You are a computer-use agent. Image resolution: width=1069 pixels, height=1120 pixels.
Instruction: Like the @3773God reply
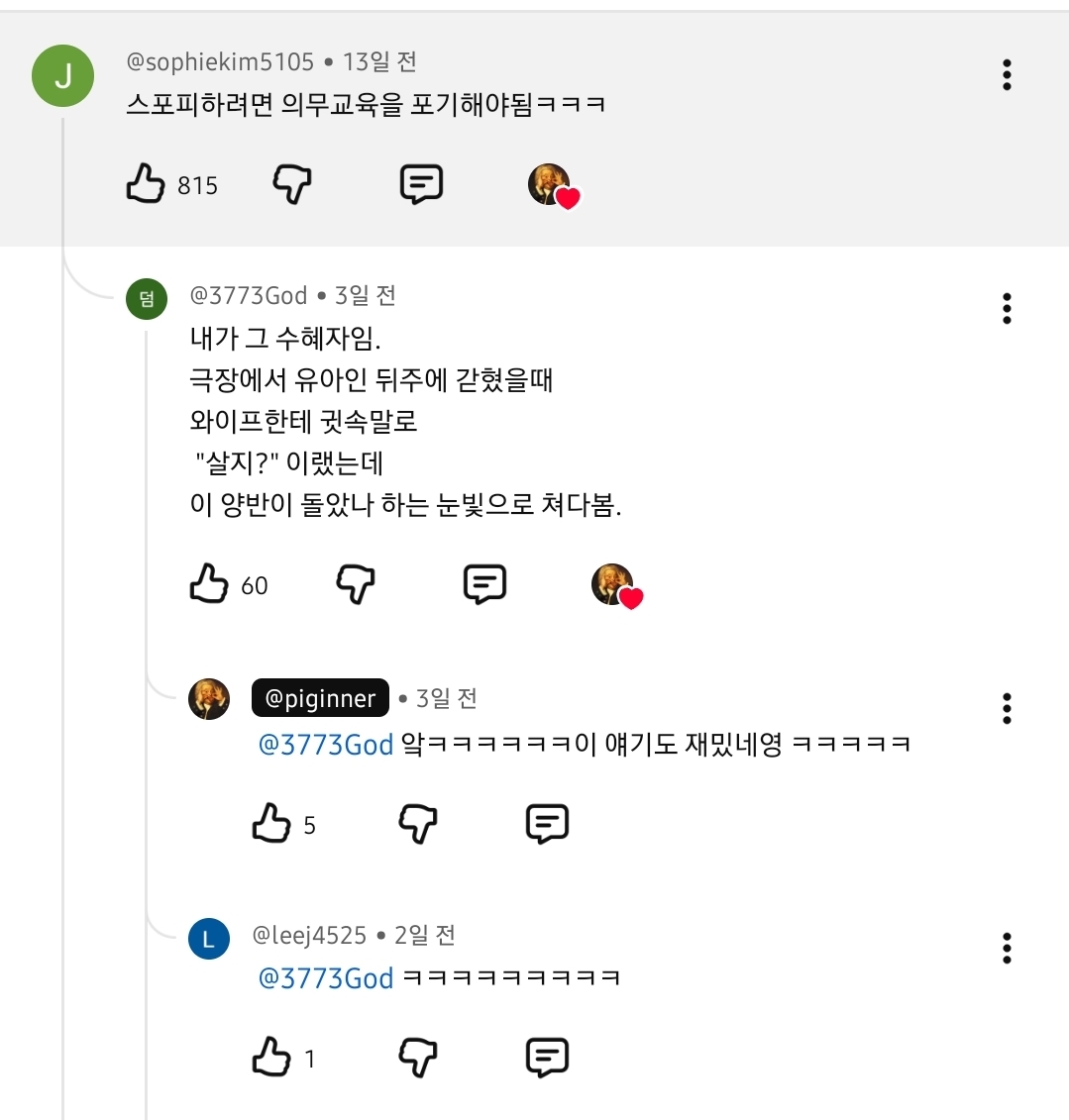[x=209, y=584]
